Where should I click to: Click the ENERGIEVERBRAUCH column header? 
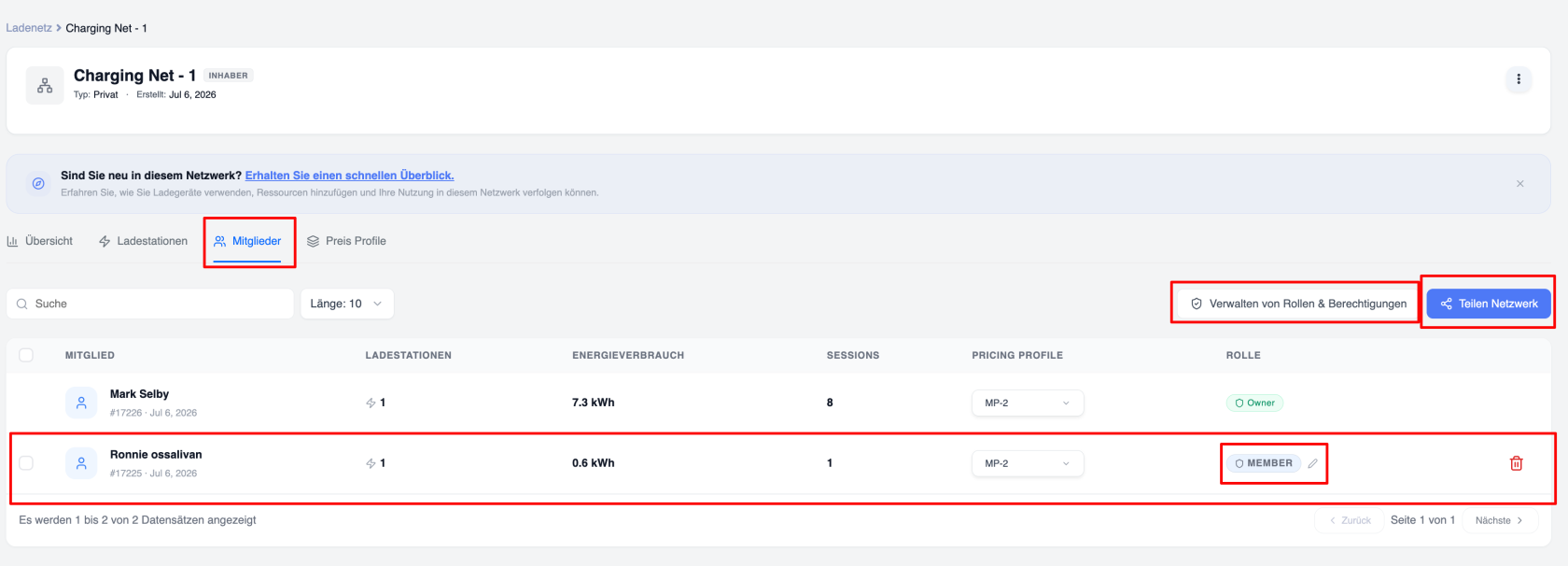point(628,355)
